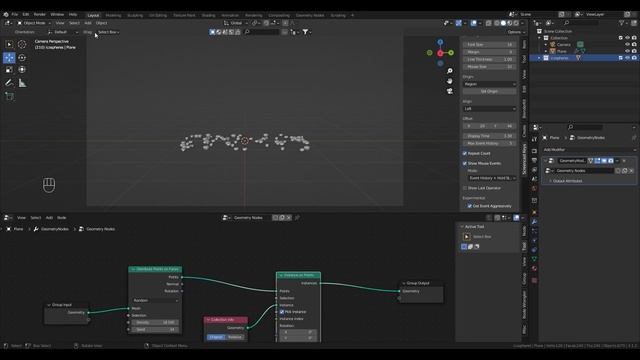Click the Set Origin button

coord(489,91)
